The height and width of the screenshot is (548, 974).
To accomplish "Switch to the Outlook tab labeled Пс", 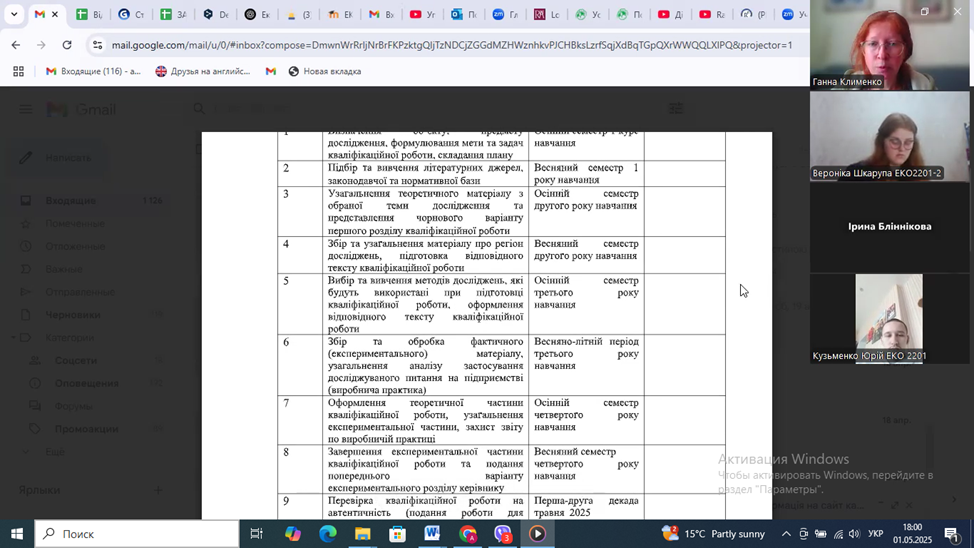I will [464, 14].
